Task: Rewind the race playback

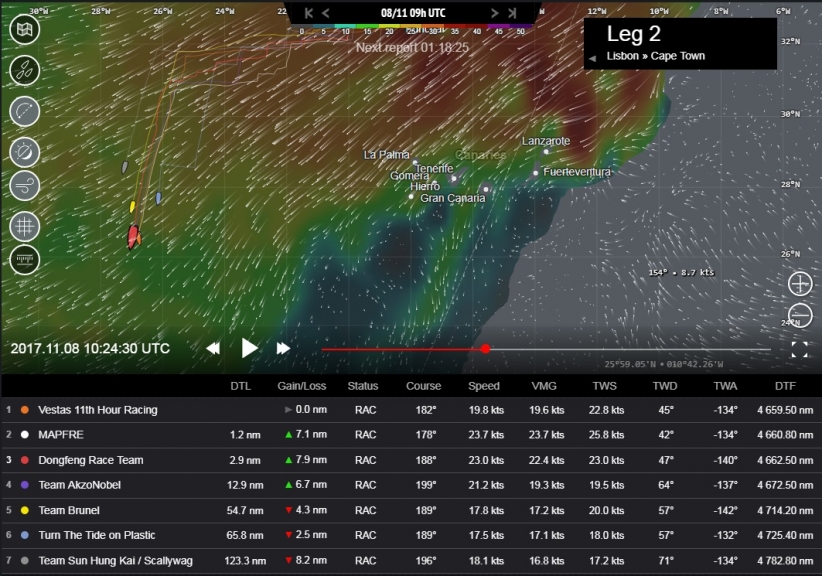Action: (x=213, y=349)
